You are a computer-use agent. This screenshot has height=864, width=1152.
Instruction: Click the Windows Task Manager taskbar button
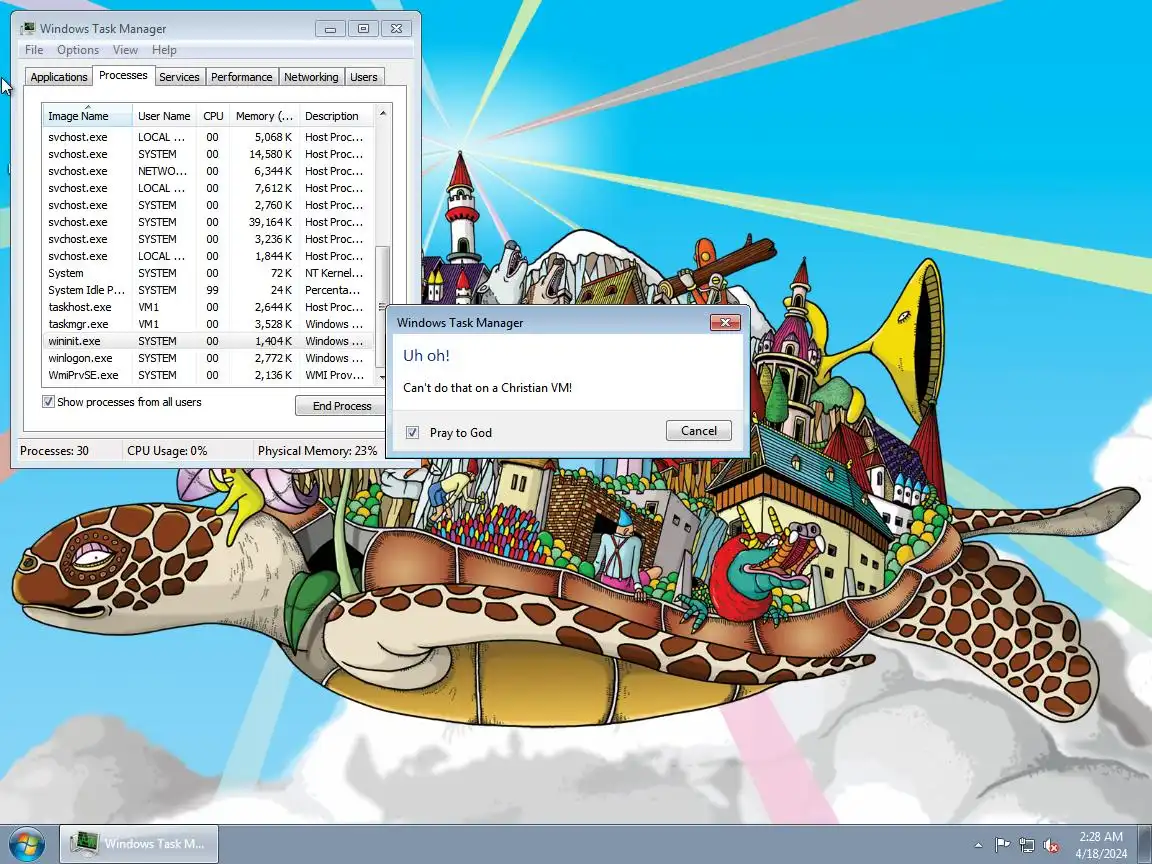point(138,843)
